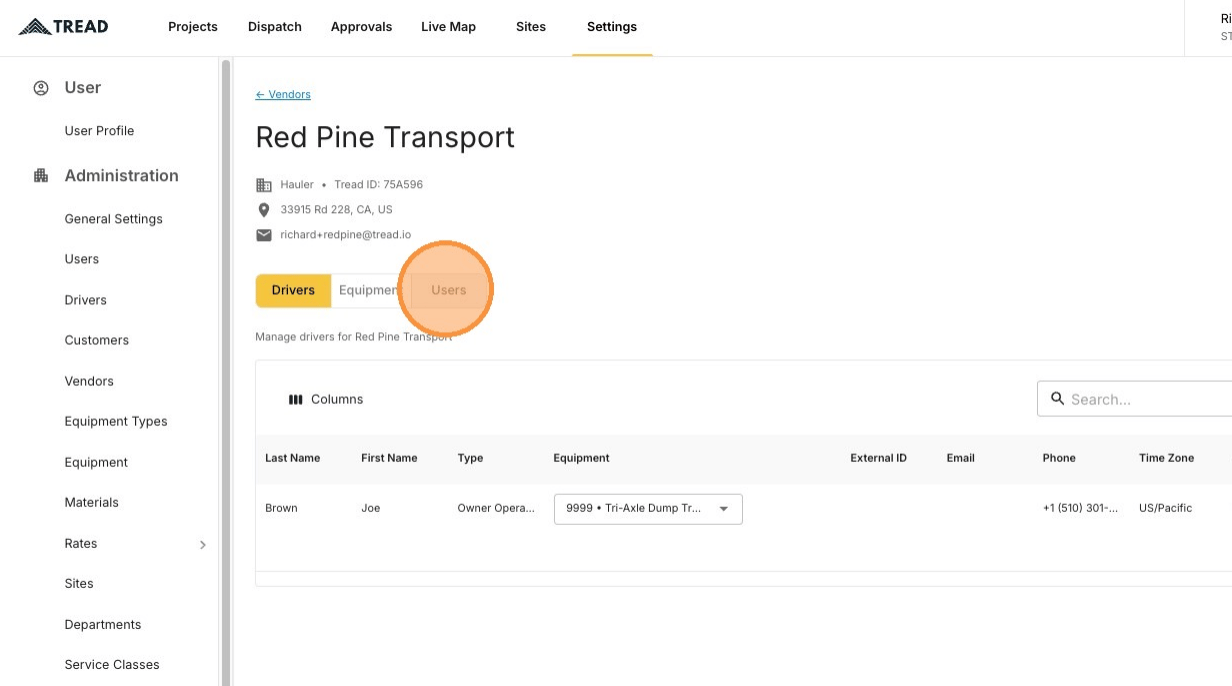Go back via the Vendors link

pos(283,95)
